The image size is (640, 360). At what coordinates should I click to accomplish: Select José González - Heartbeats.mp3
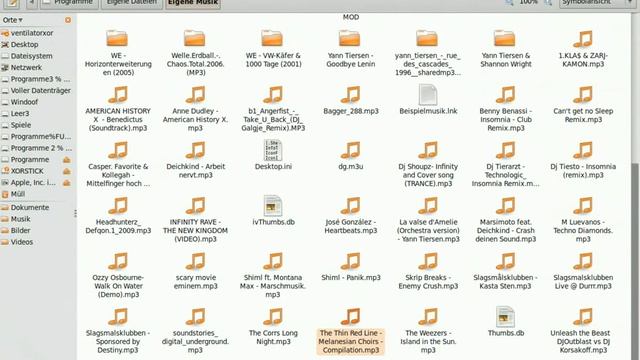tap(351, 215)
